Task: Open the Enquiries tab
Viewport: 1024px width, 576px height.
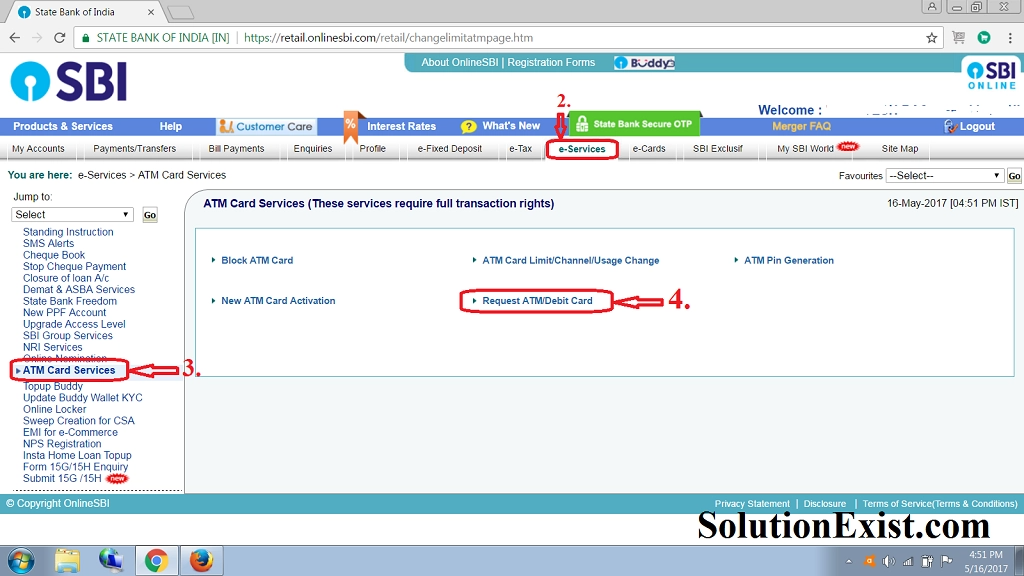Action: pos(313,149)
